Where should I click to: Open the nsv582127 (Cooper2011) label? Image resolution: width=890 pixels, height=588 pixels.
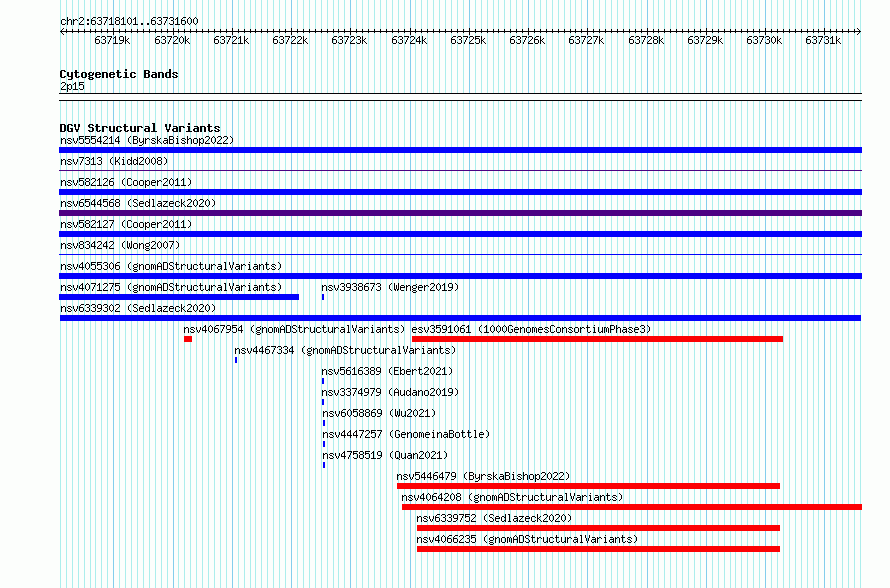click(126, 224)
